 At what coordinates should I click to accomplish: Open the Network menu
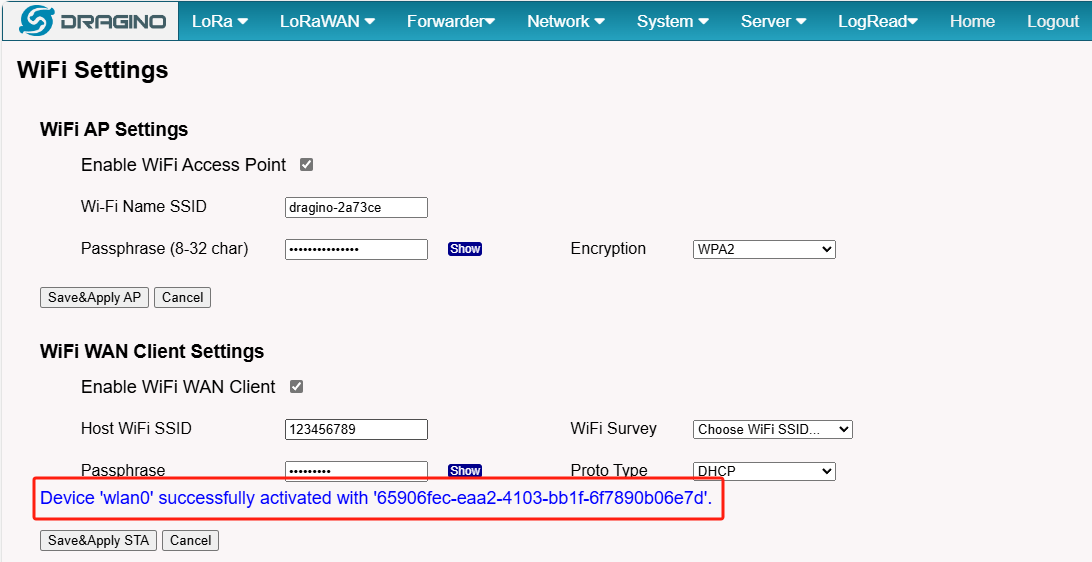click(x=566, y=22)
